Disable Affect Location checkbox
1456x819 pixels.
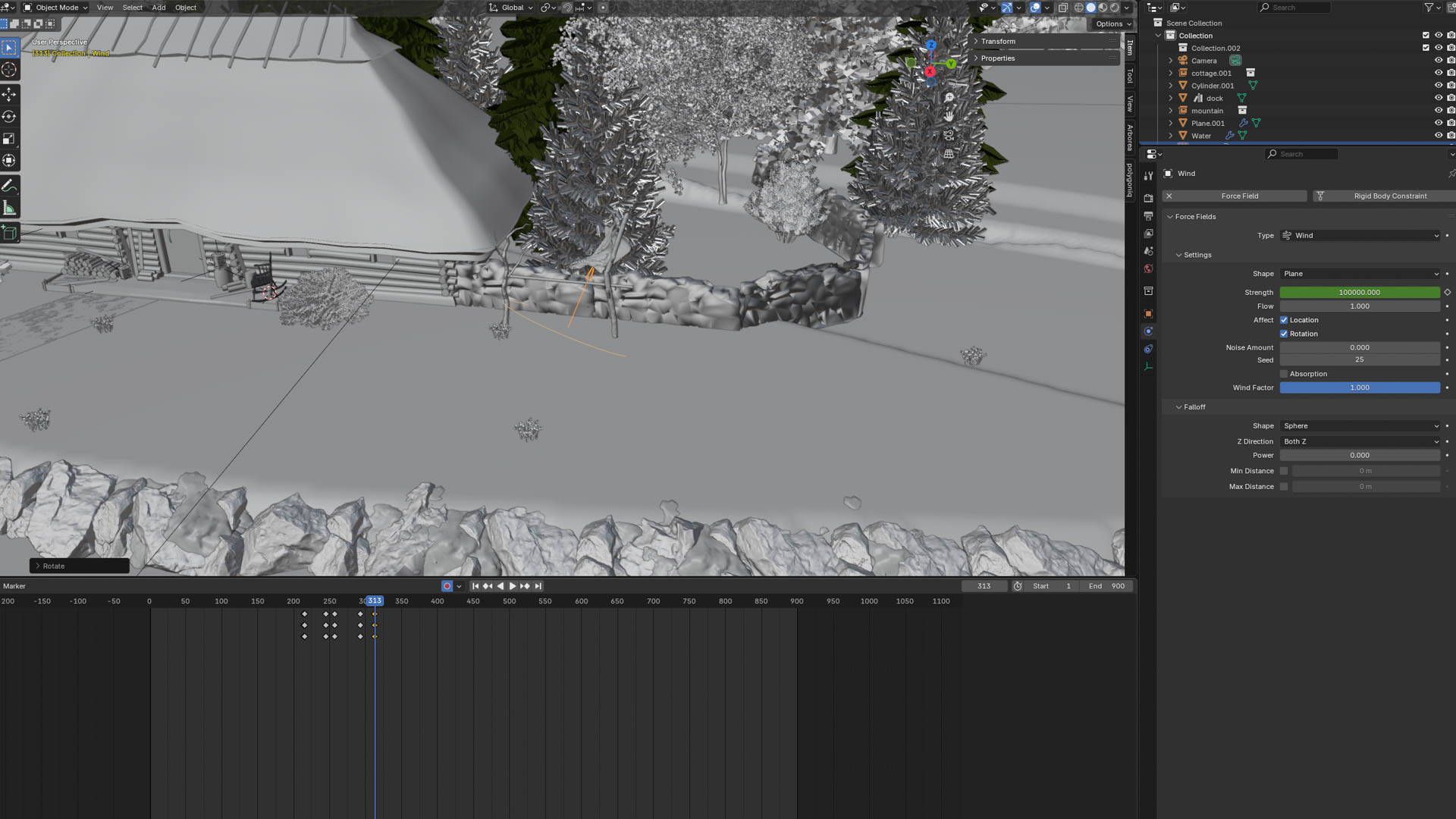pyautogui.click(x=1284, y=320)
